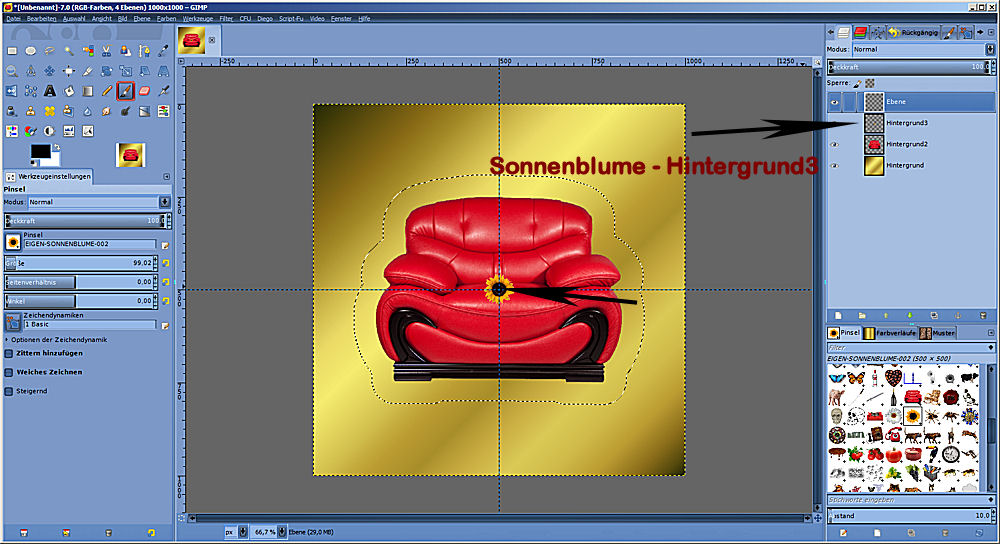This screenshot has height=544, width=1000.
Task: Select the Rectangle Select tool
Action: point(12,50)
